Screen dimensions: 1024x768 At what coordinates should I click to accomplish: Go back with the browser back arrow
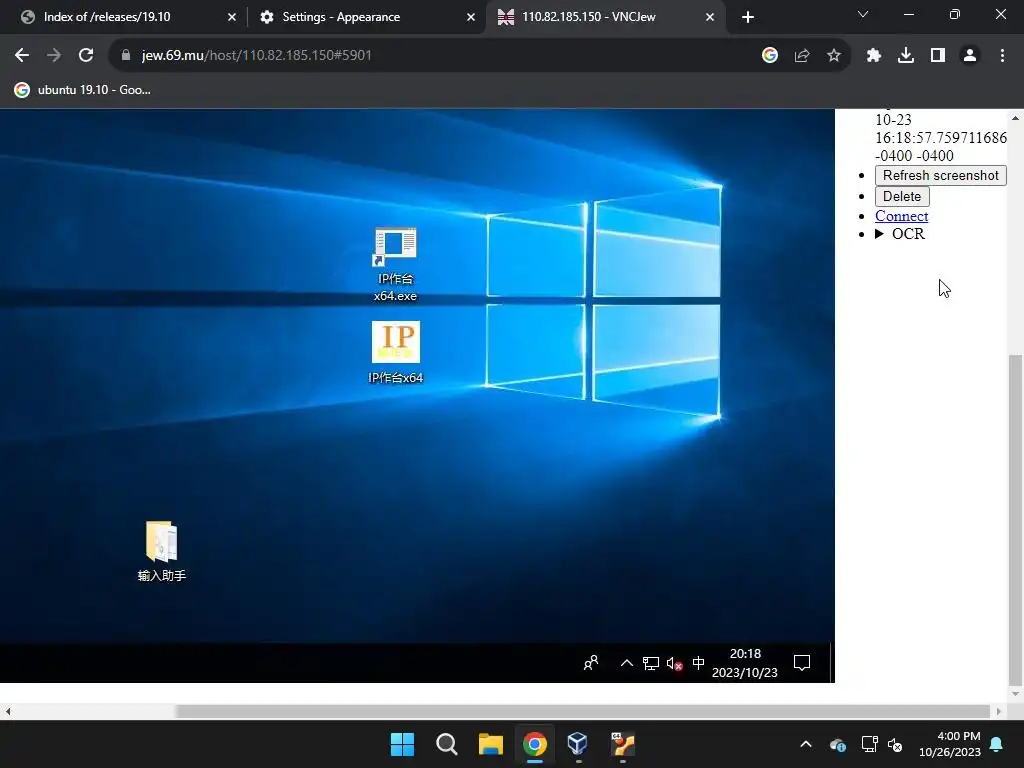[x=22, y=56]
